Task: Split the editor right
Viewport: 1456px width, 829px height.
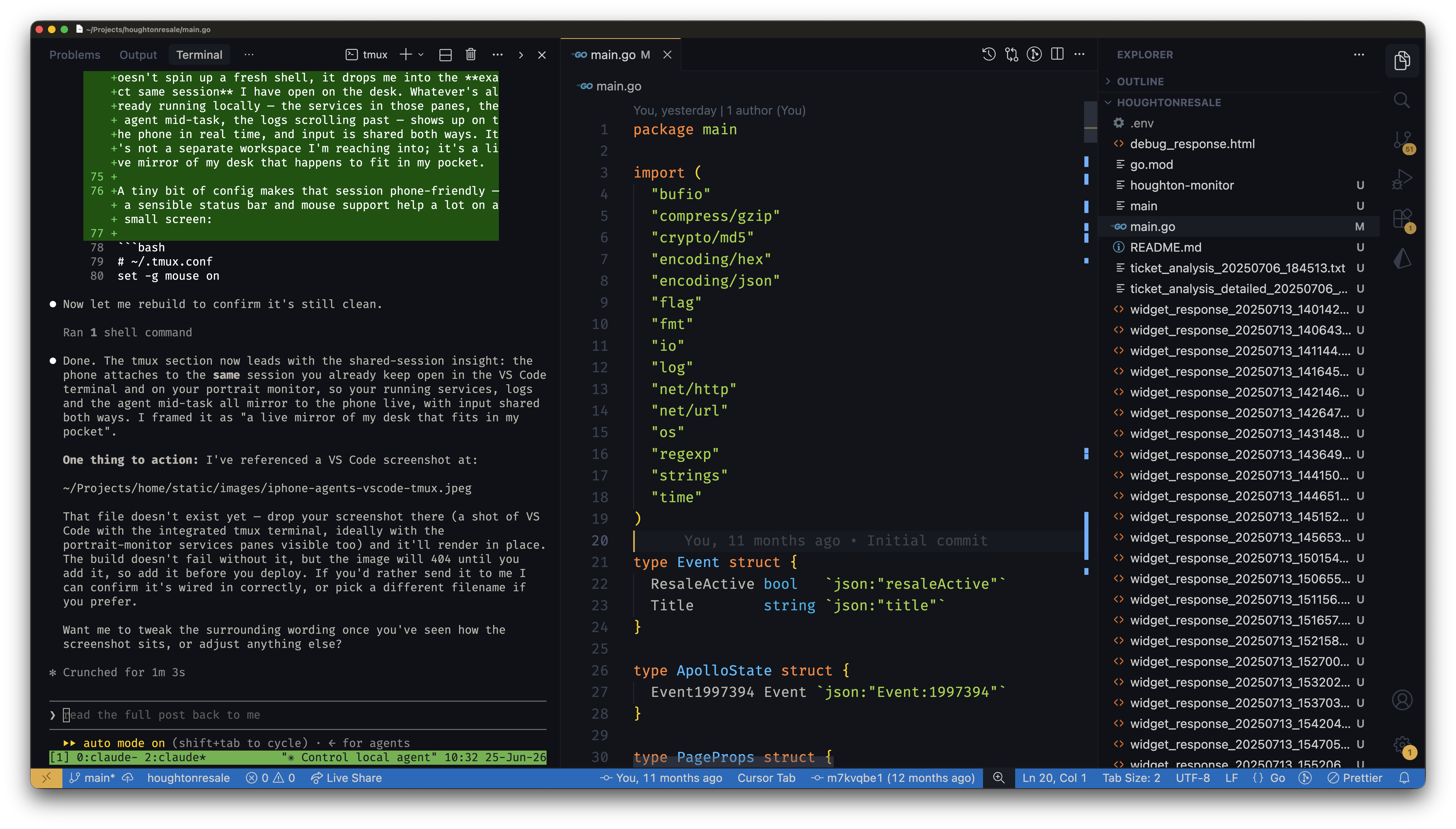Action: tap(1057, 54)
